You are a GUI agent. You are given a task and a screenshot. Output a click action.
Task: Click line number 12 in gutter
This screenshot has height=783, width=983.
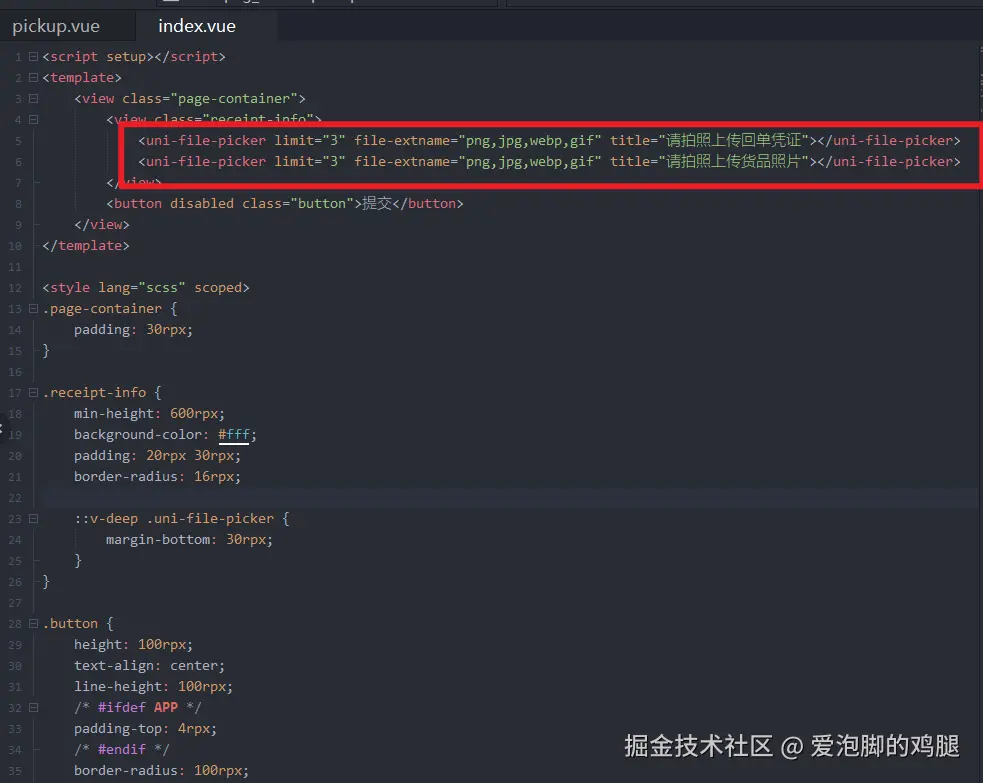15,288
